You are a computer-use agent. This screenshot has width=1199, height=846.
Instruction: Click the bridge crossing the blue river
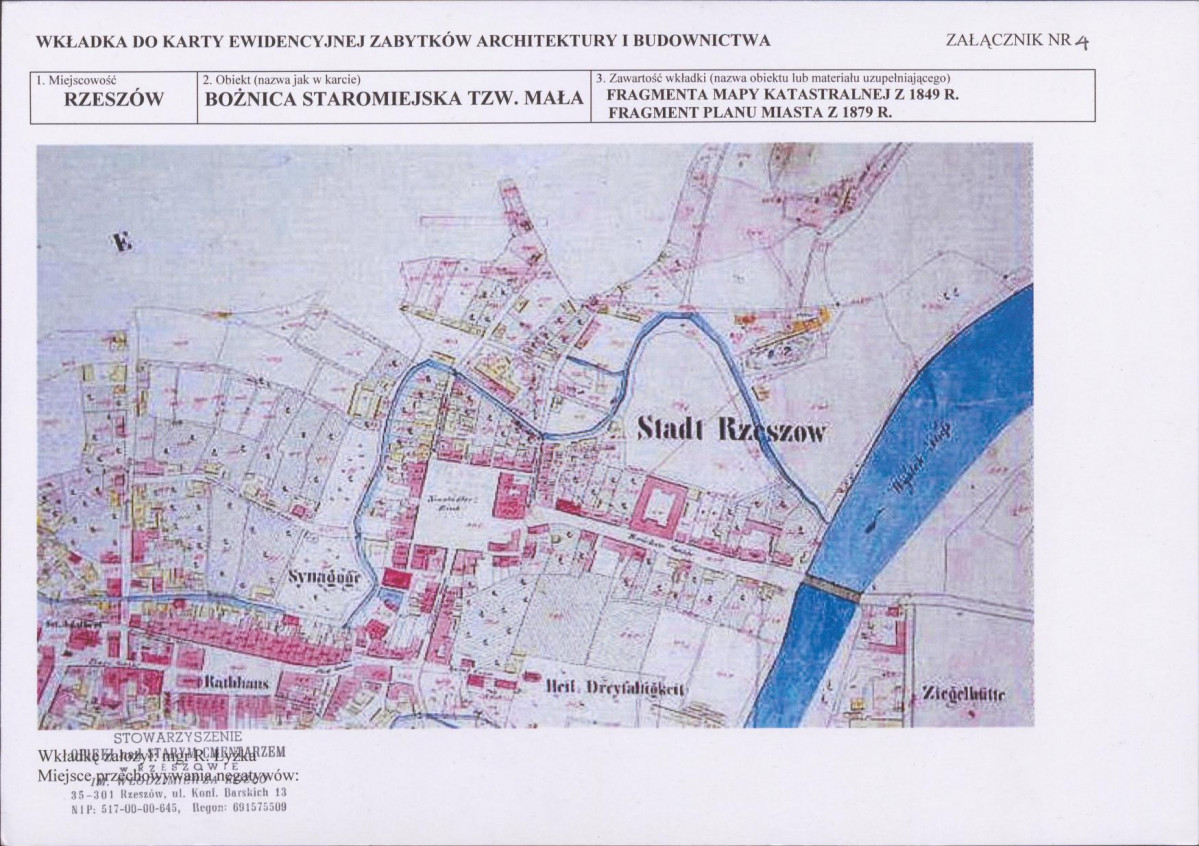coord(832,589)
